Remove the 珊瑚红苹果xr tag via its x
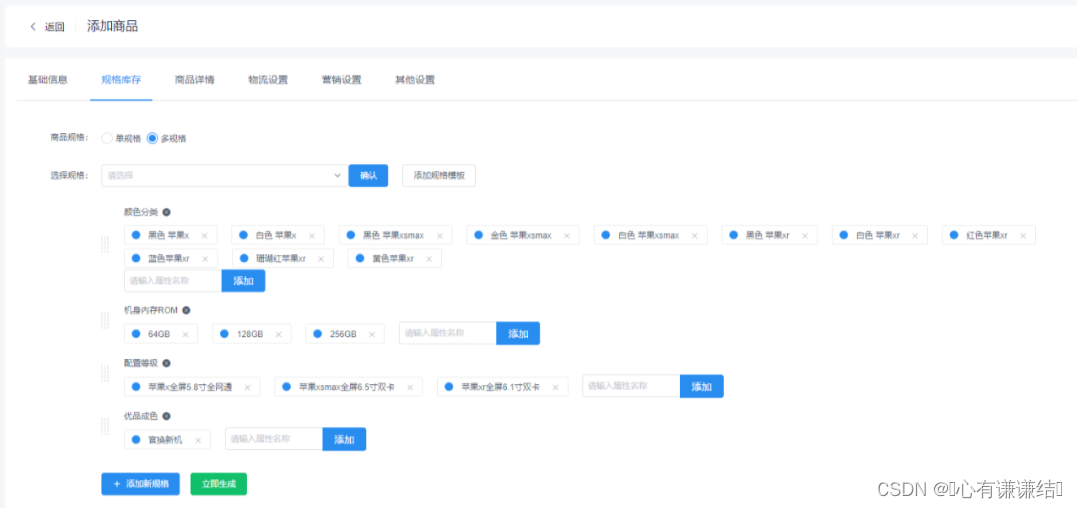The width and height of the screenshot is (1077, 508). [321, 259]
